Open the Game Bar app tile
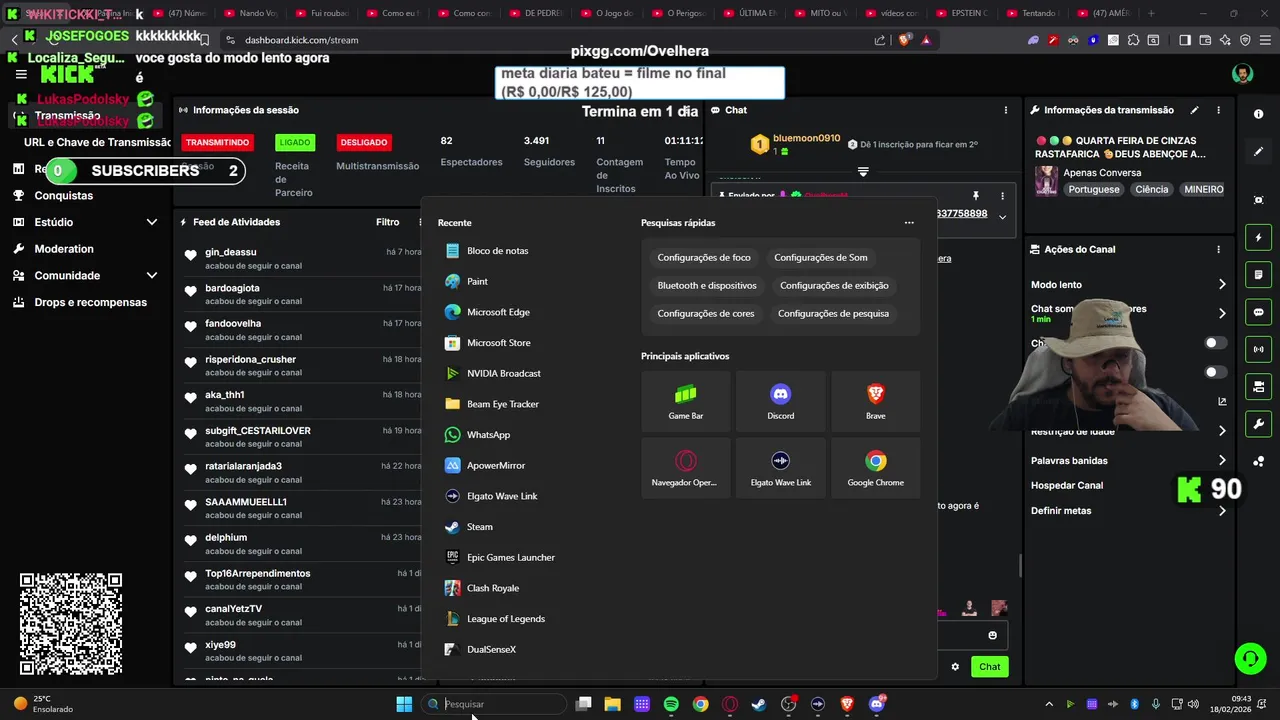 coord(686,401)
